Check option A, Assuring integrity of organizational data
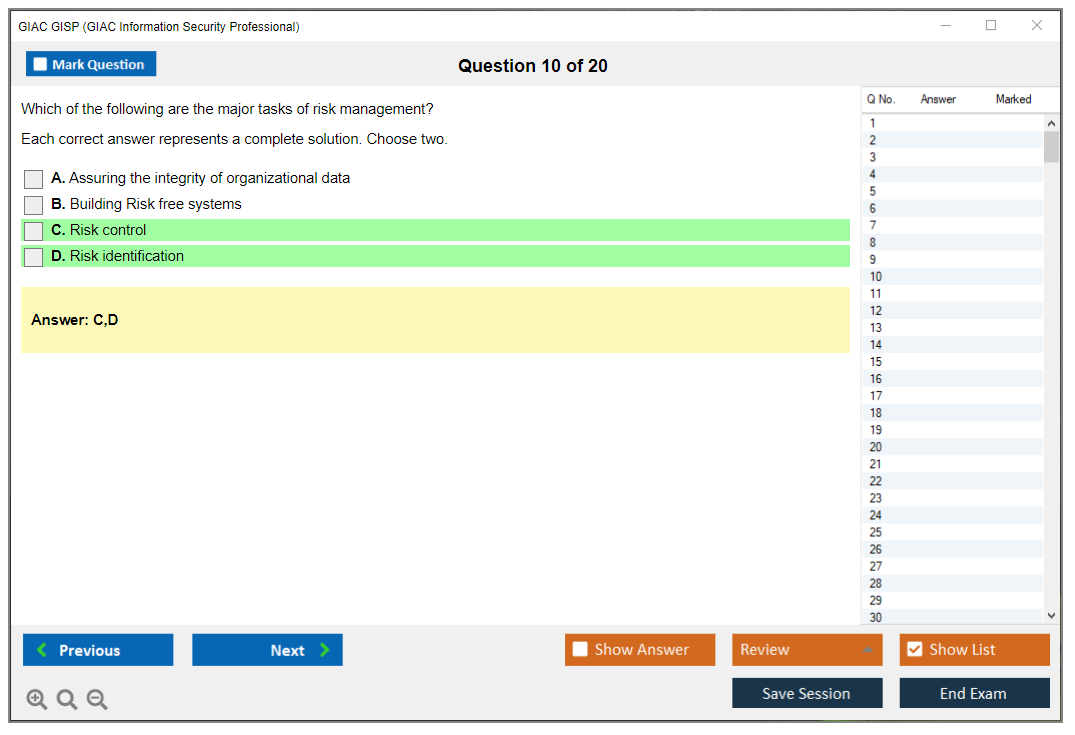1075x735 pixels. coord(33,179)
